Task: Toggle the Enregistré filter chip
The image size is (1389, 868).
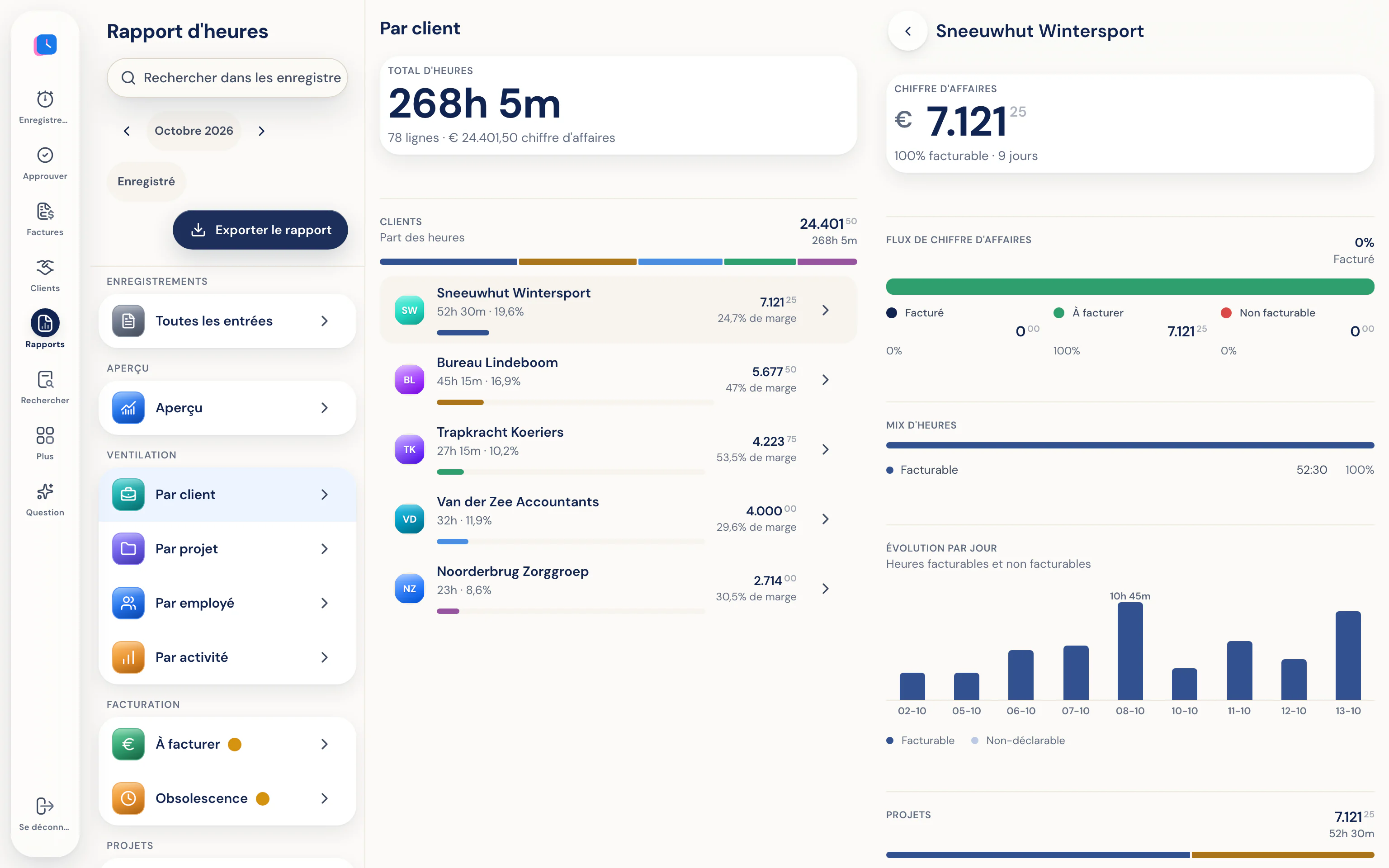Action: 146,181
